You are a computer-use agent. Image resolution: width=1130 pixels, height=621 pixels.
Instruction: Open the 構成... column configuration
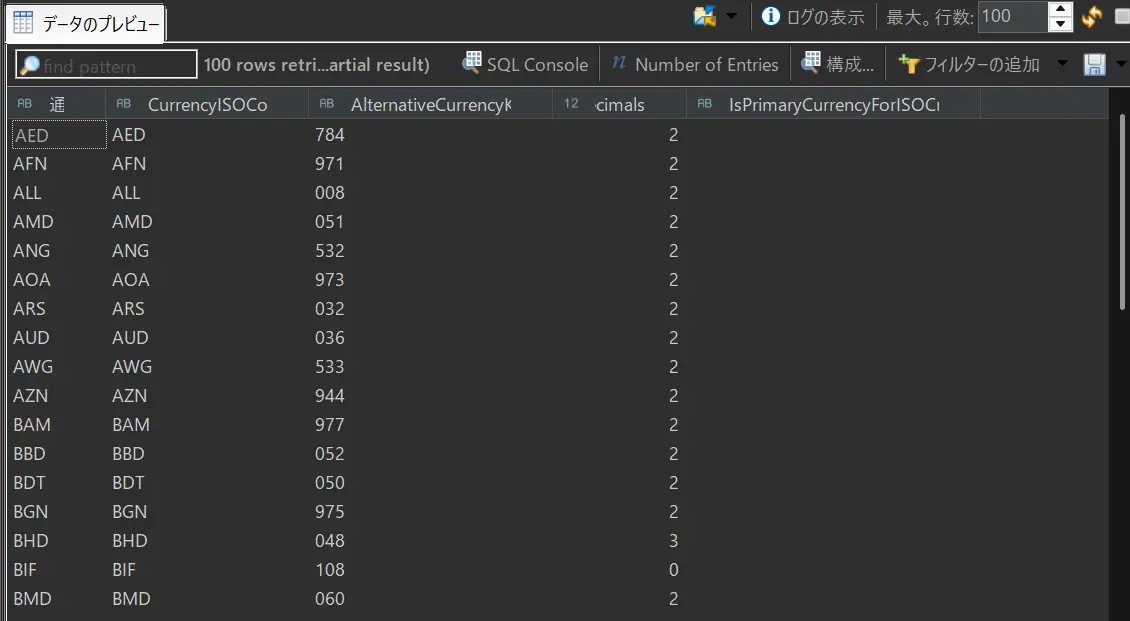coord(838,64)
